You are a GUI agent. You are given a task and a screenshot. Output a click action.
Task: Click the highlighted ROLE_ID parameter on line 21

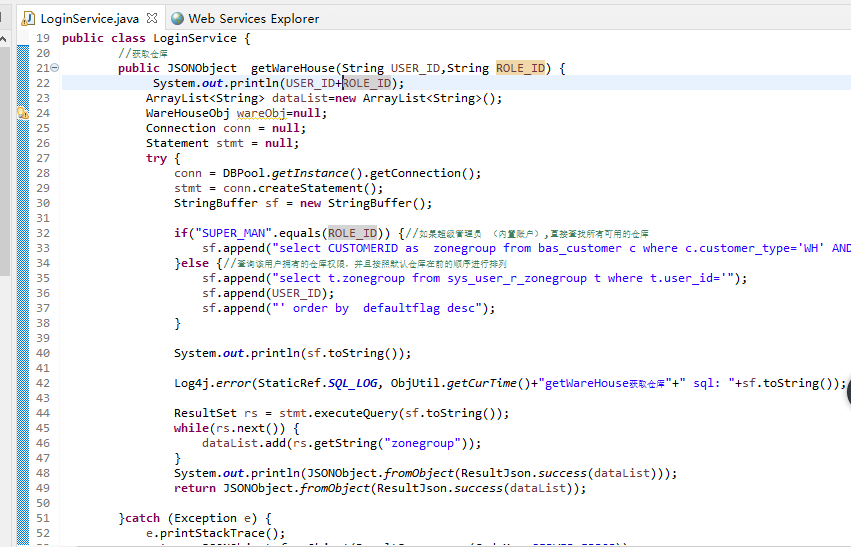pos(520,68)
